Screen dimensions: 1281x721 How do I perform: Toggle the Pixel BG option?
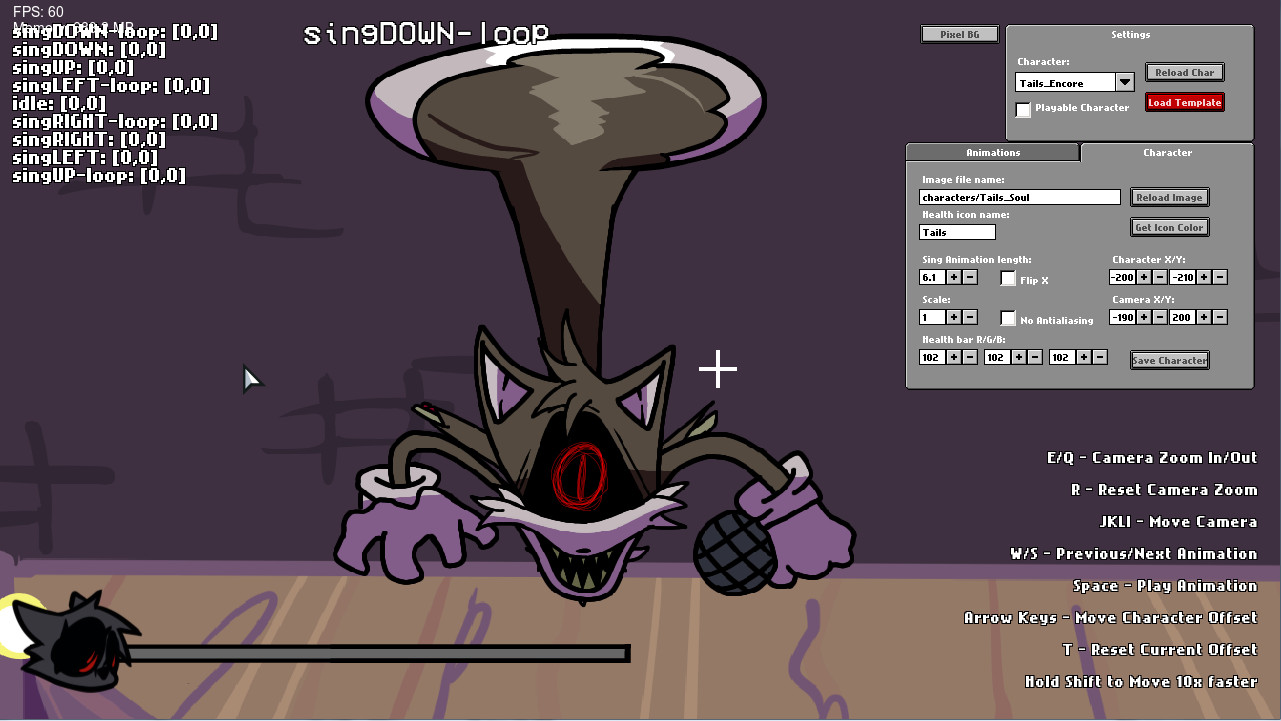[x=959, y=33]
